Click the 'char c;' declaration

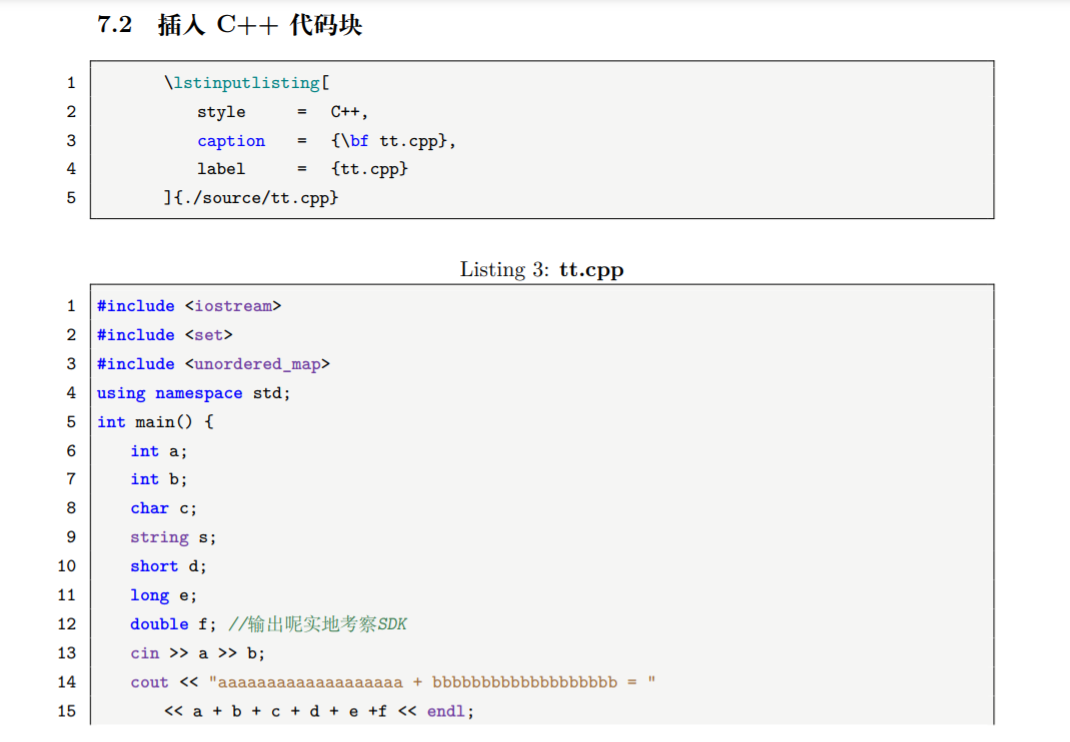(x=163, y=509)
